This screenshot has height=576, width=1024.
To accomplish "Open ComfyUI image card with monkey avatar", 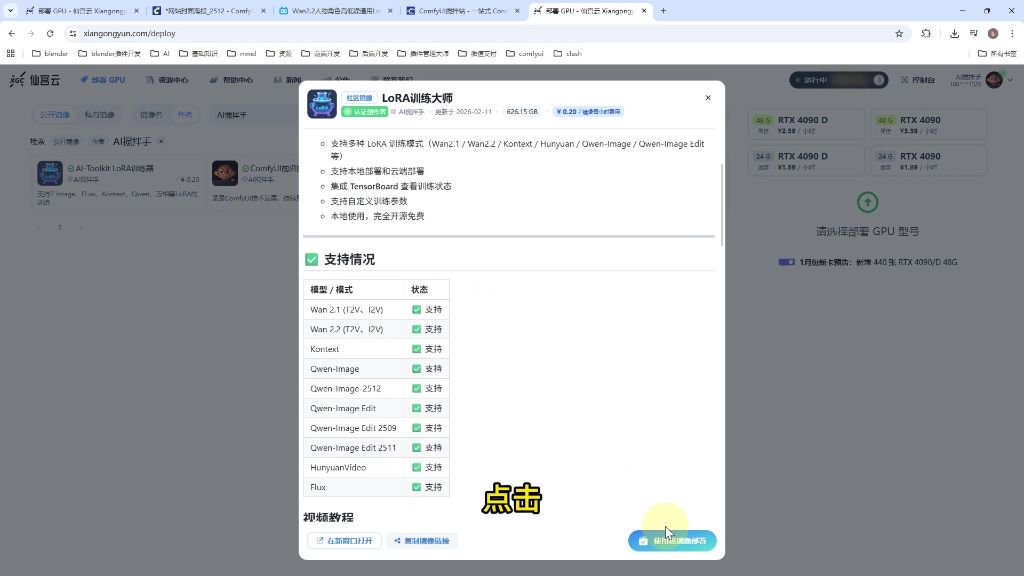I will tap(255, 184).
